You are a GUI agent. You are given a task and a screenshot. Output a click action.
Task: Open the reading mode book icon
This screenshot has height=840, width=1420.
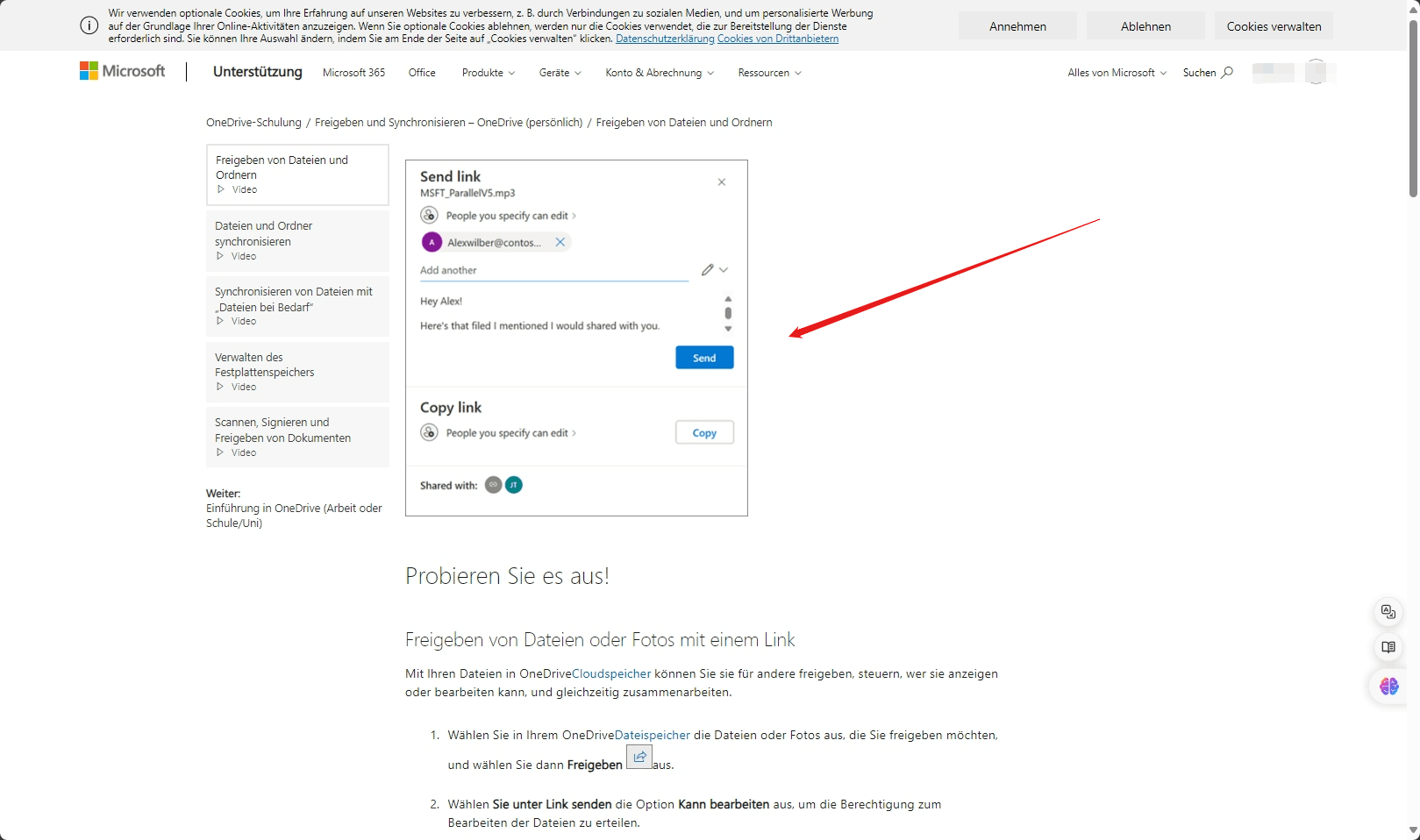[1388, 648]
